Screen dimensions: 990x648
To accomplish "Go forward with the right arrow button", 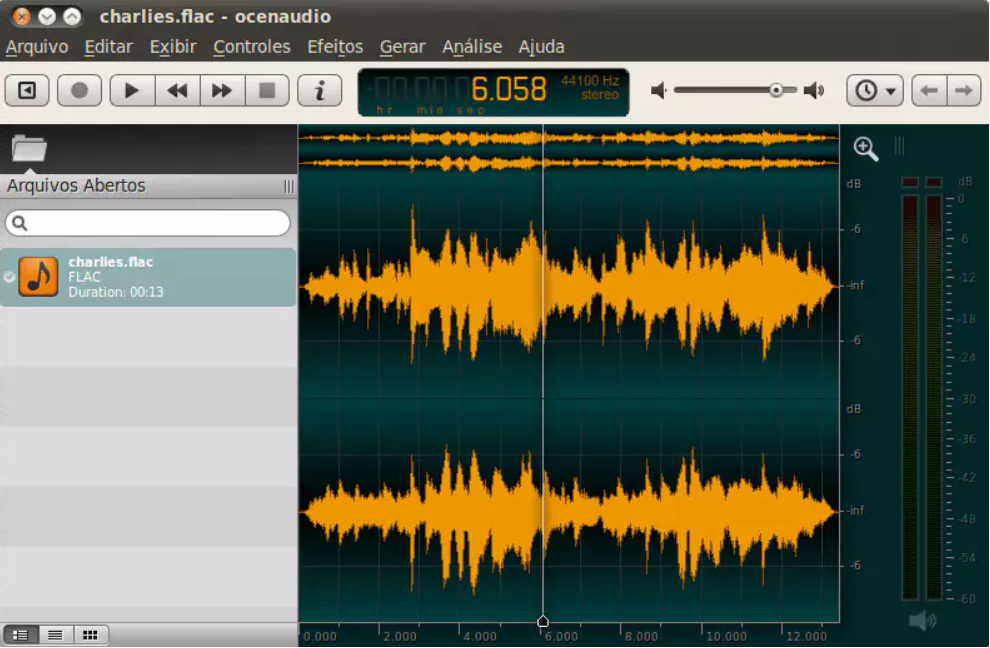I will tap(963, 90).
